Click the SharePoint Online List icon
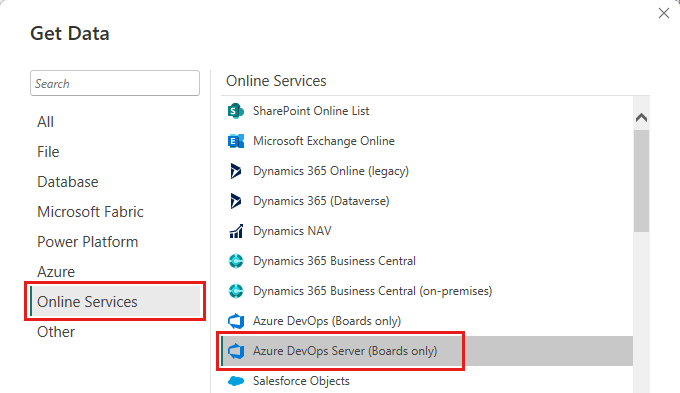The width and height of the screenshot is (680, 393). point(236,111)
